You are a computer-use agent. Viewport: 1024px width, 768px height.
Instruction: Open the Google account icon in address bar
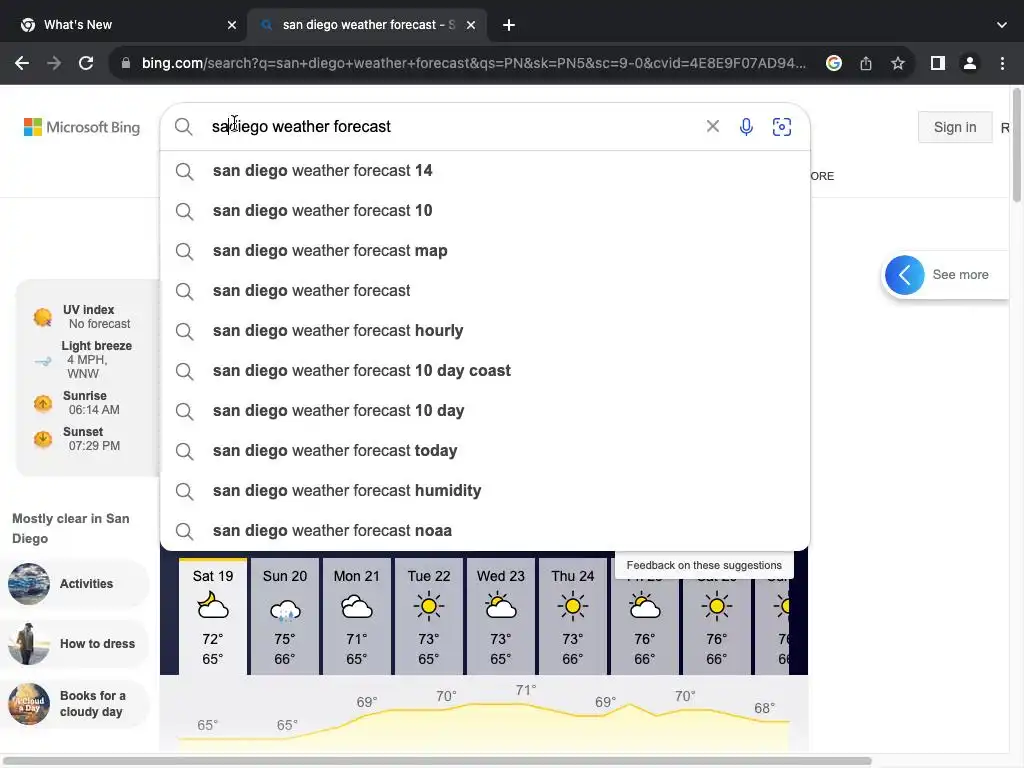click(833, 63)
